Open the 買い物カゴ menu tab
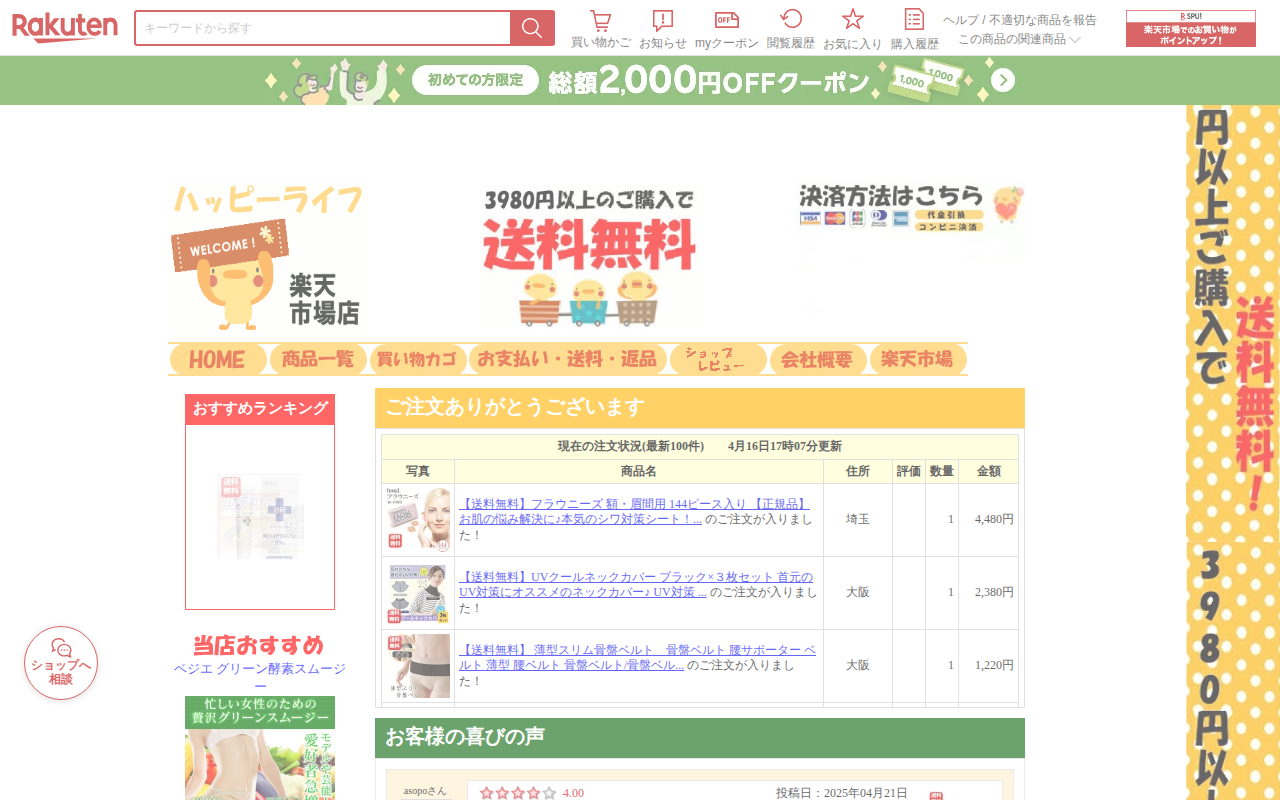The width and height of the screenshot is (1280, 800). 418,359
